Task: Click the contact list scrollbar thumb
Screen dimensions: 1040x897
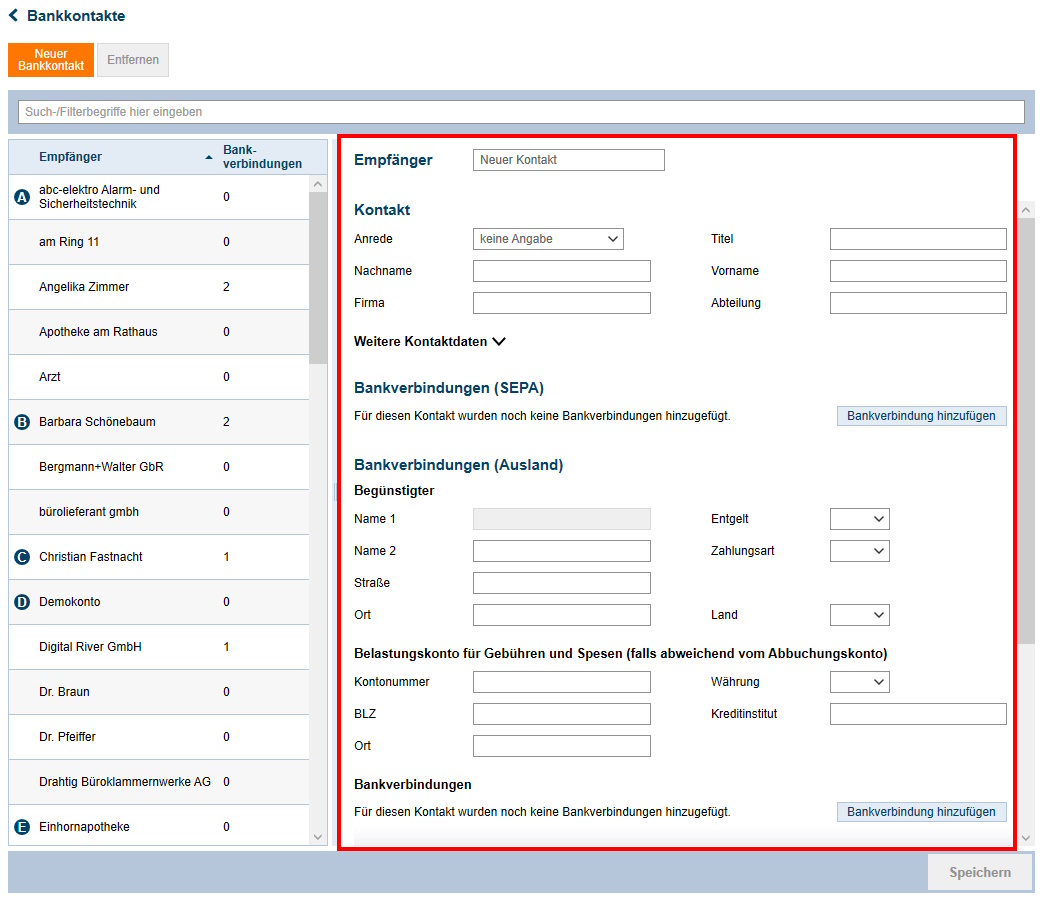Action: click(318, 278)
